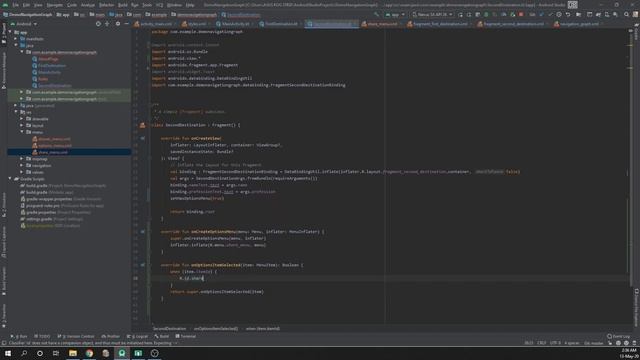The width and height of the screenshot is (640, 360).
Task: Open the Event Log button
Action: [x=618, y=336]
